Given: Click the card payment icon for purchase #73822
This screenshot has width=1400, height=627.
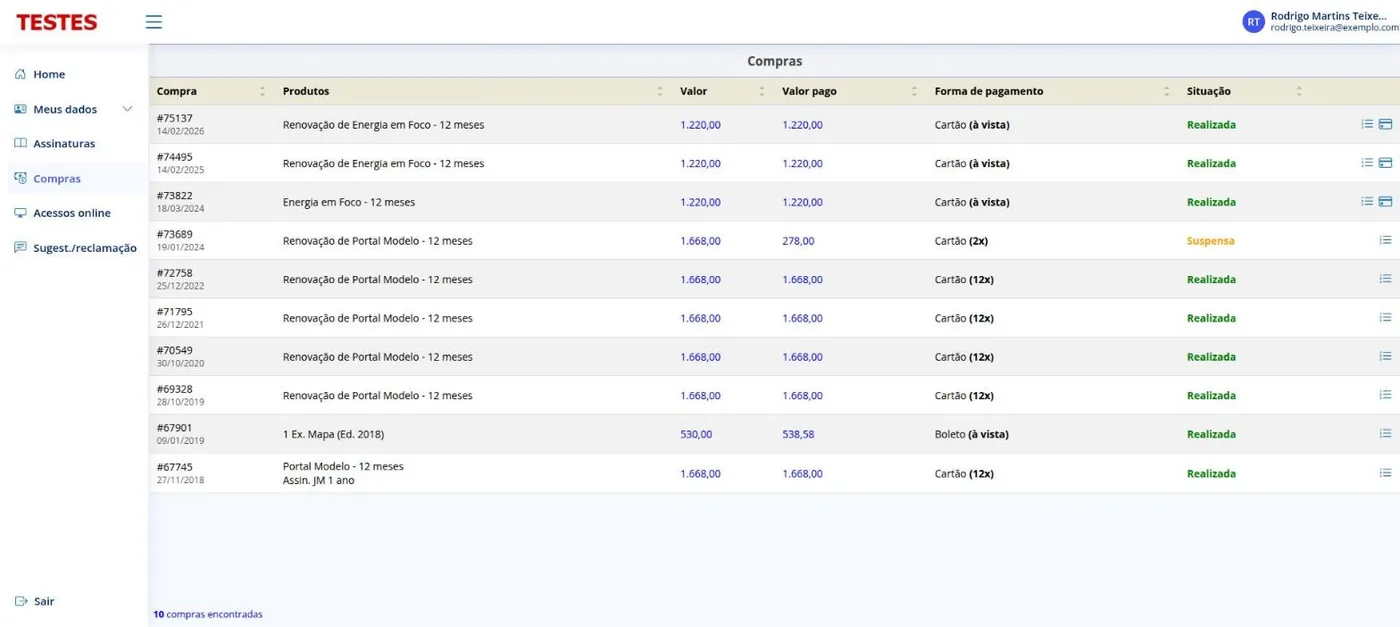Looking at the screenshot, I should pos(1385,201).
